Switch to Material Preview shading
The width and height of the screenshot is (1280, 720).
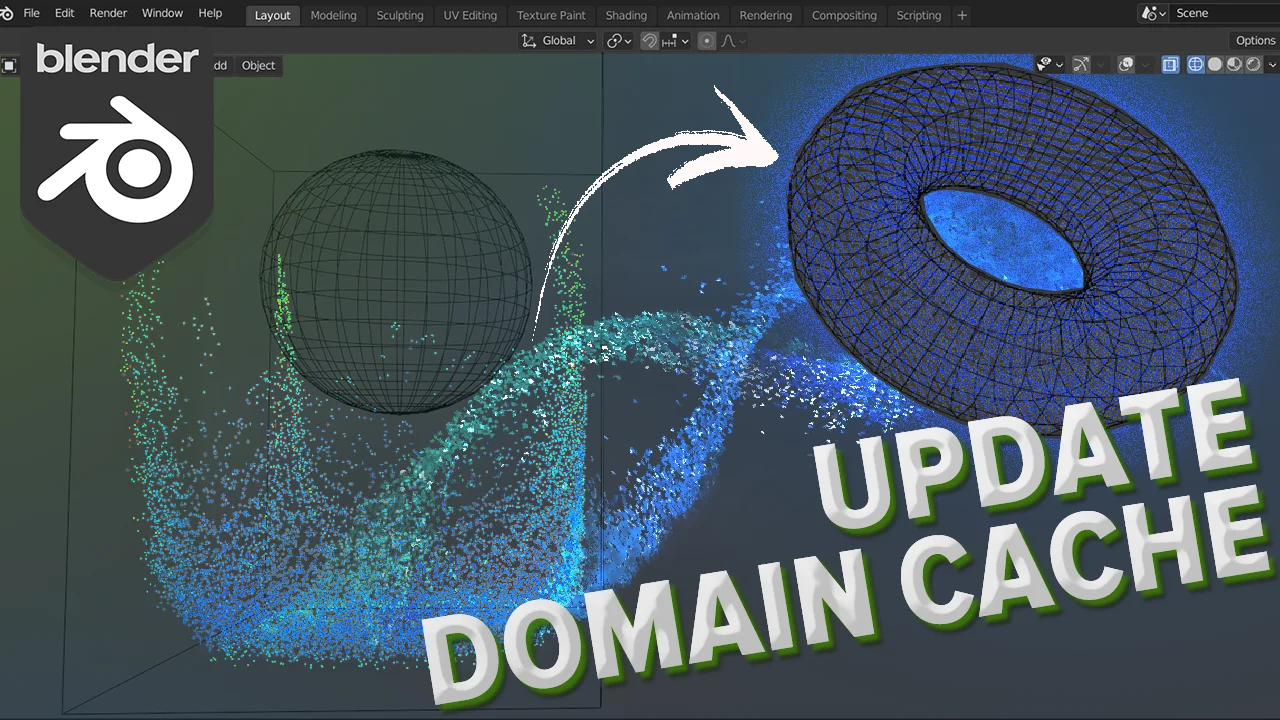click(x=1232, y=64)
